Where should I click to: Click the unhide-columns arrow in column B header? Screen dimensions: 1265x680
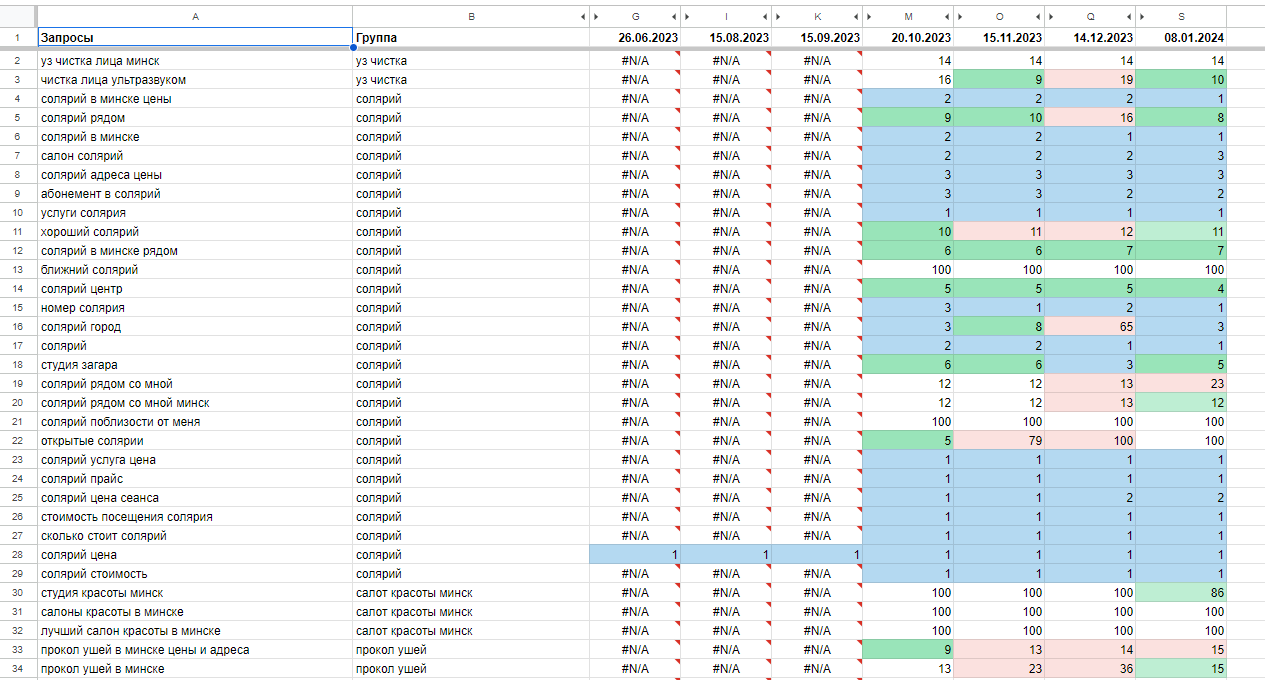pyautogui.click(x=583, y=17)
